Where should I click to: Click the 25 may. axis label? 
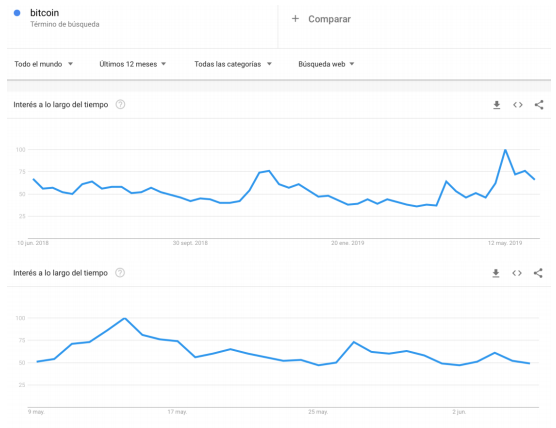coord(318,412)
